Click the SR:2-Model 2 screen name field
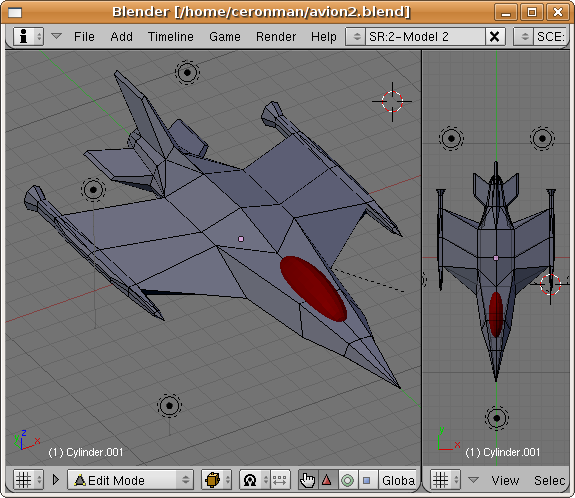Screen dimensions: 575x498 pos(425,37)
